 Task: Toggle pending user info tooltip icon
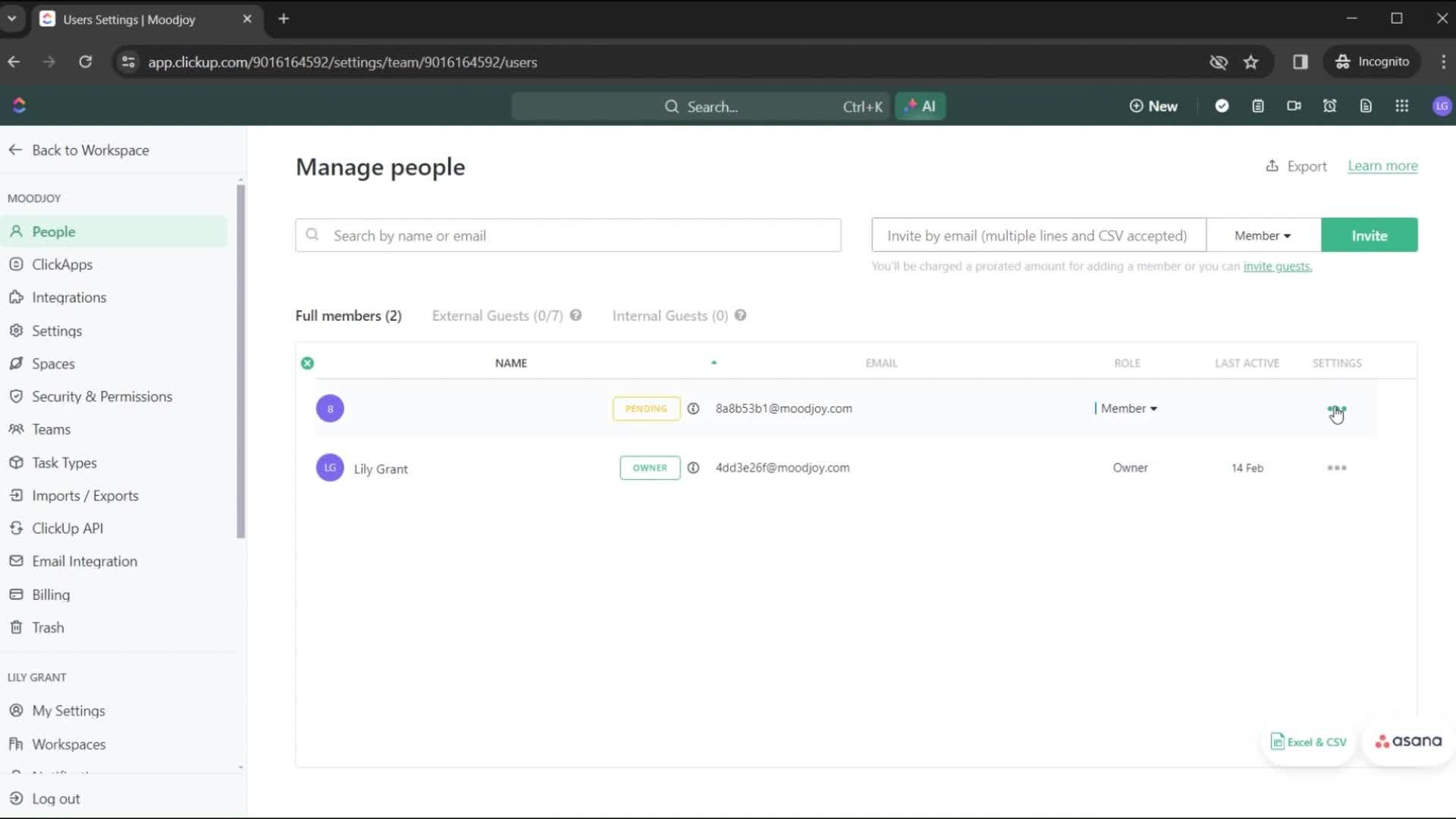click(693, 408)
